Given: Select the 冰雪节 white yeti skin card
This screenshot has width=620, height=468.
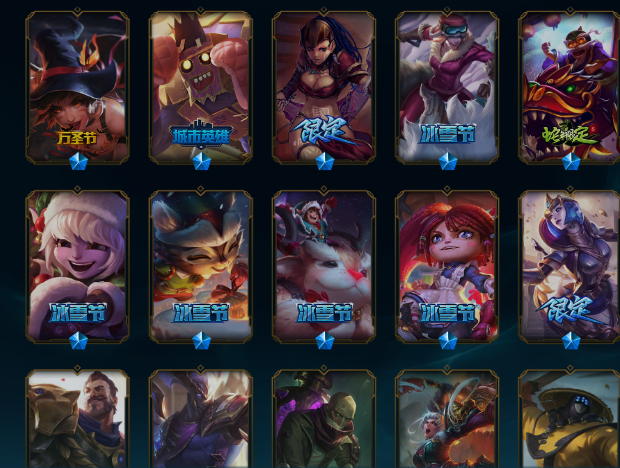Looking at the screenshot, I should [x=324, y=266].
